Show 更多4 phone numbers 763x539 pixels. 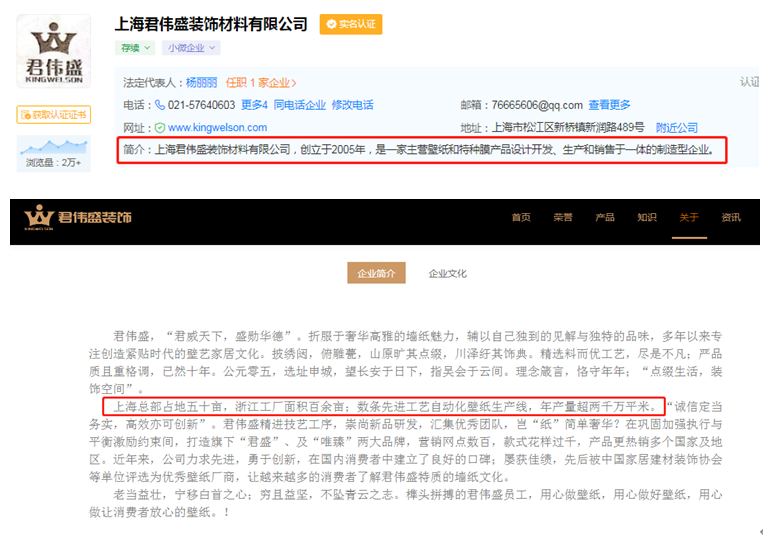254,105
